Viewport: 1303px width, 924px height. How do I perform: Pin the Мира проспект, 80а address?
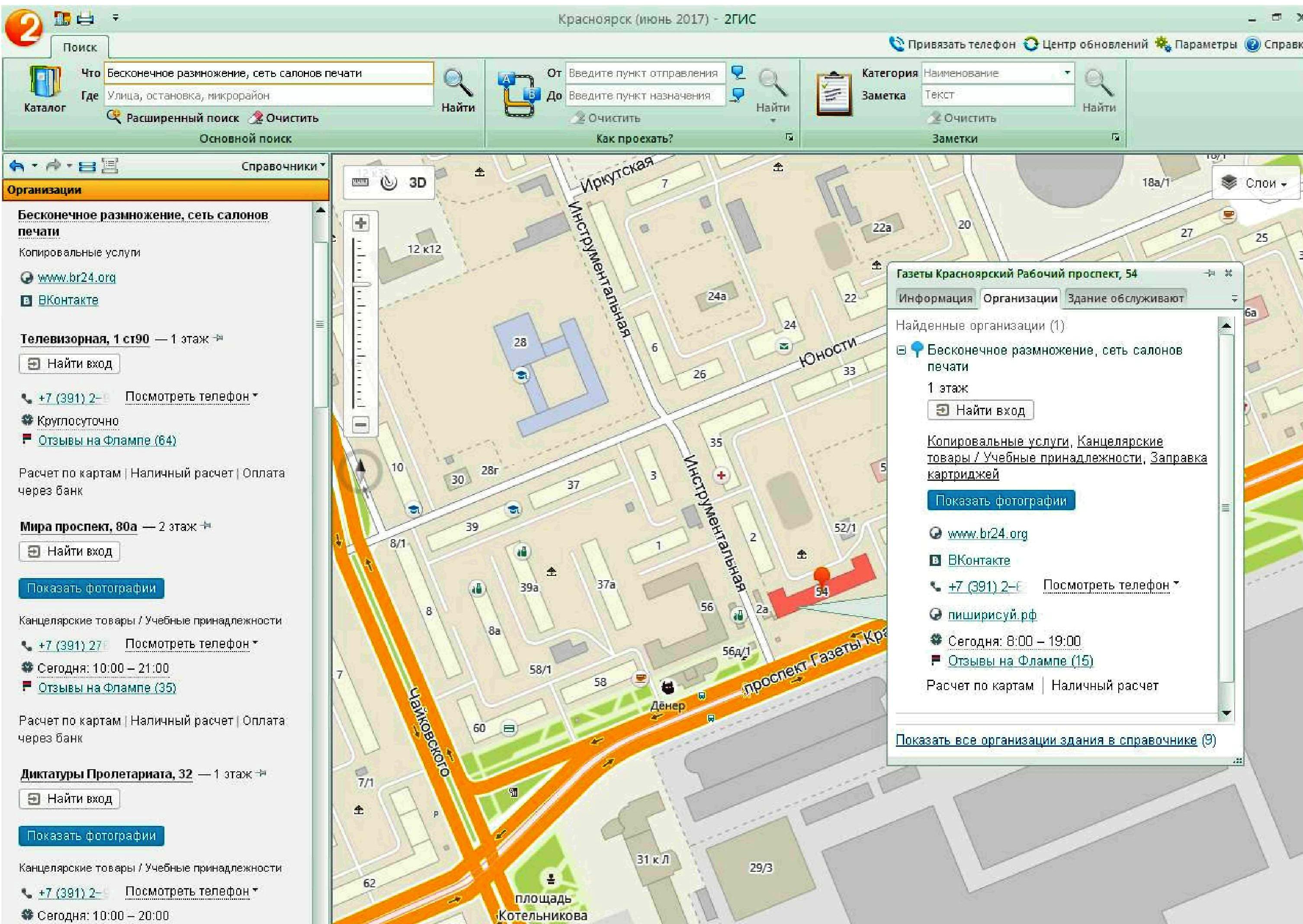(206, 526)
